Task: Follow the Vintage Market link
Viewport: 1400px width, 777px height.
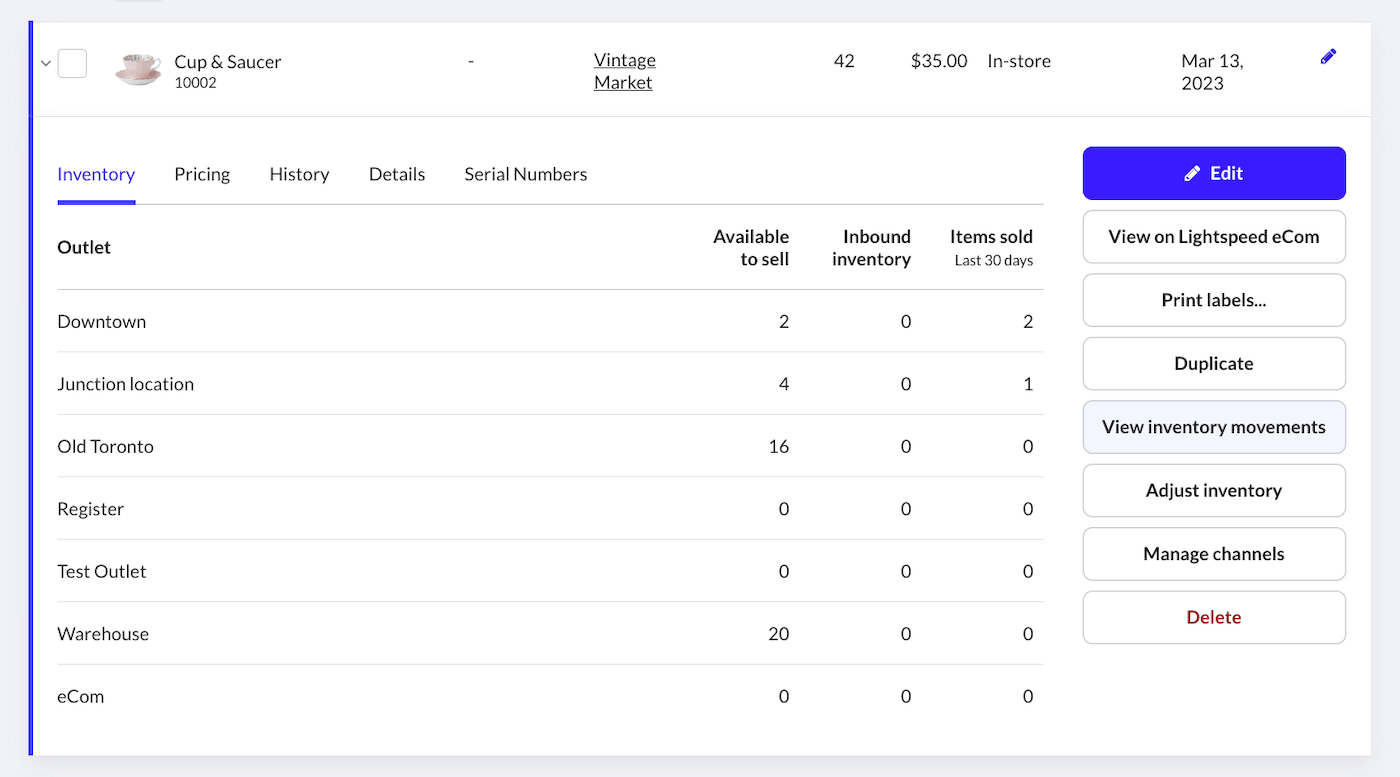Action: [625, 71]
